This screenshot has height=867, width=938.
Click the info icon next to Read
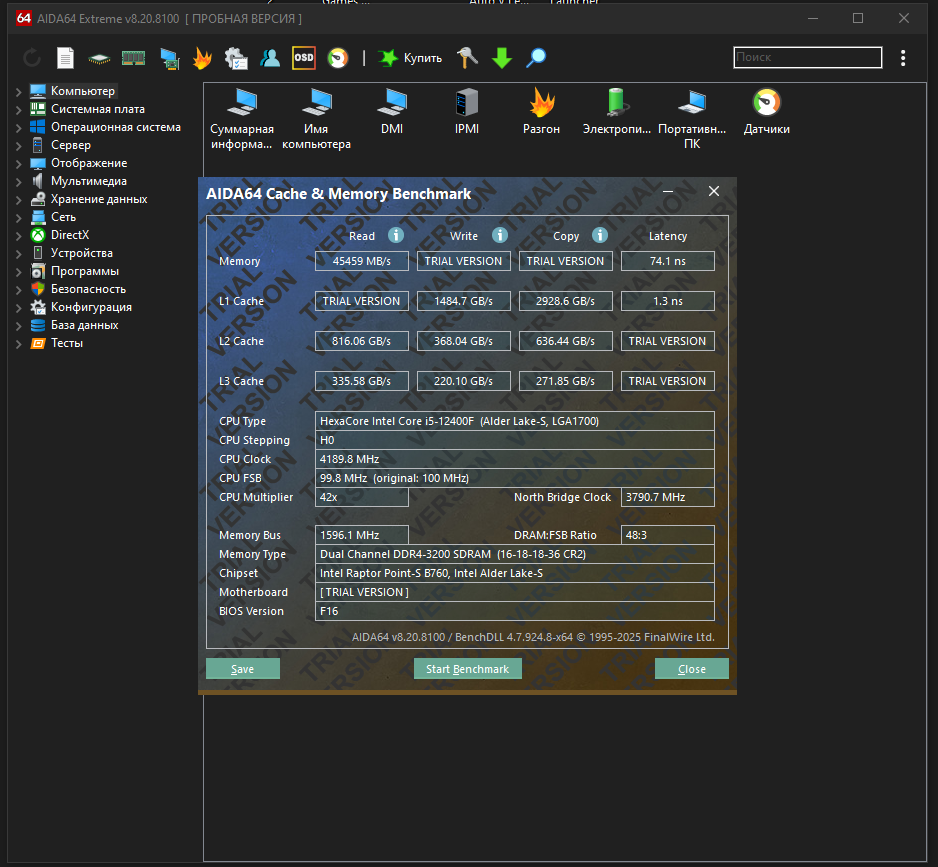(396, 235)
